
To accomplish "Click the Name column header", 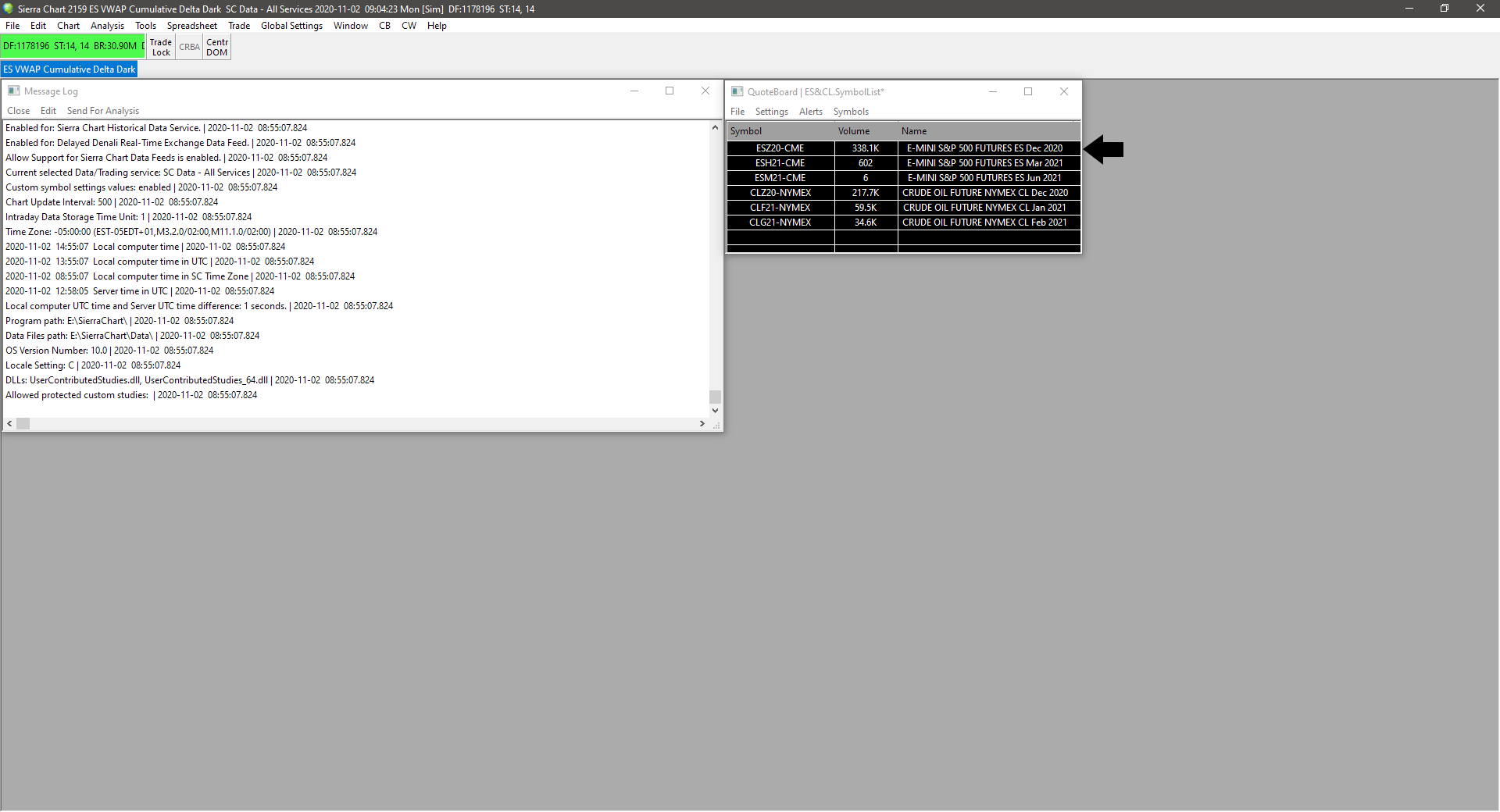I will coord(989,131).
